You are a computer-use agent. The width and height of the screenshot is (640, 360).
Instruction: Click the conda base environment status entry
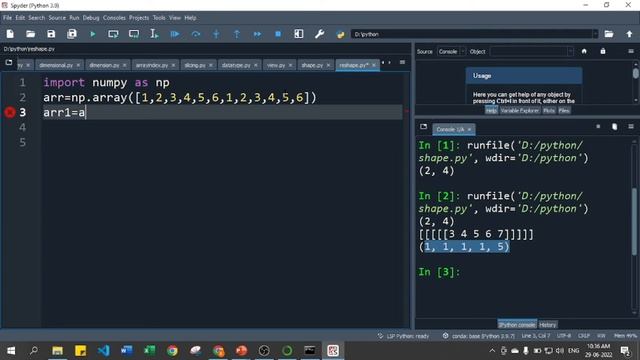pos(479,336)
